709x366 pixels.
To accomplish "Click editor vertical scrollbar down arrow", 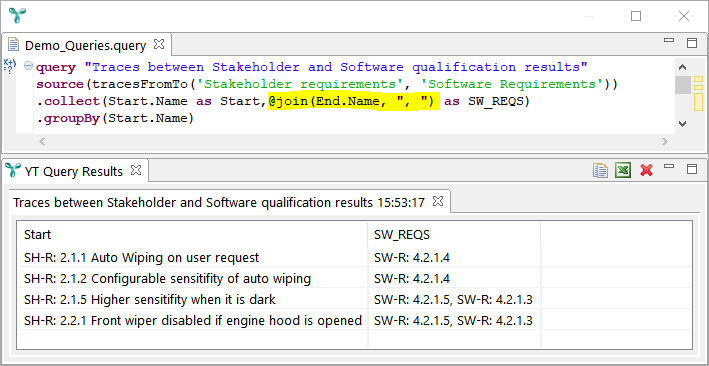I will [683, 123].
